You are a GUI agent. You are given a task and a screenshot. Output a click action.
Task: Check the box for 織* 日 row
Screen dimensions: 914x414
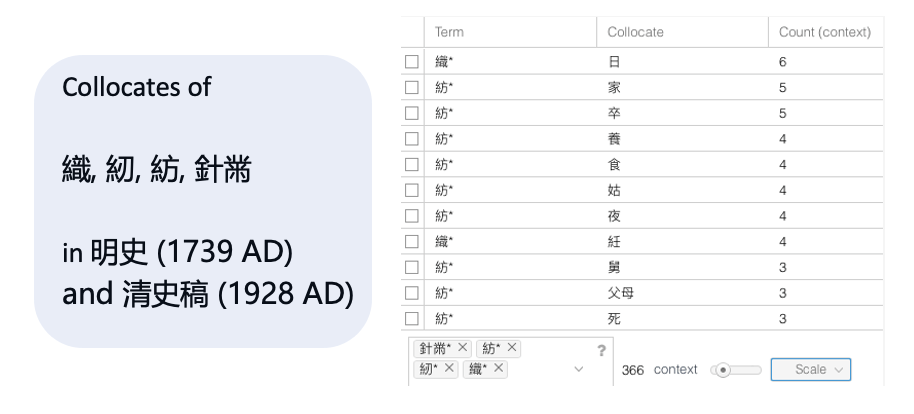[412, 62]
